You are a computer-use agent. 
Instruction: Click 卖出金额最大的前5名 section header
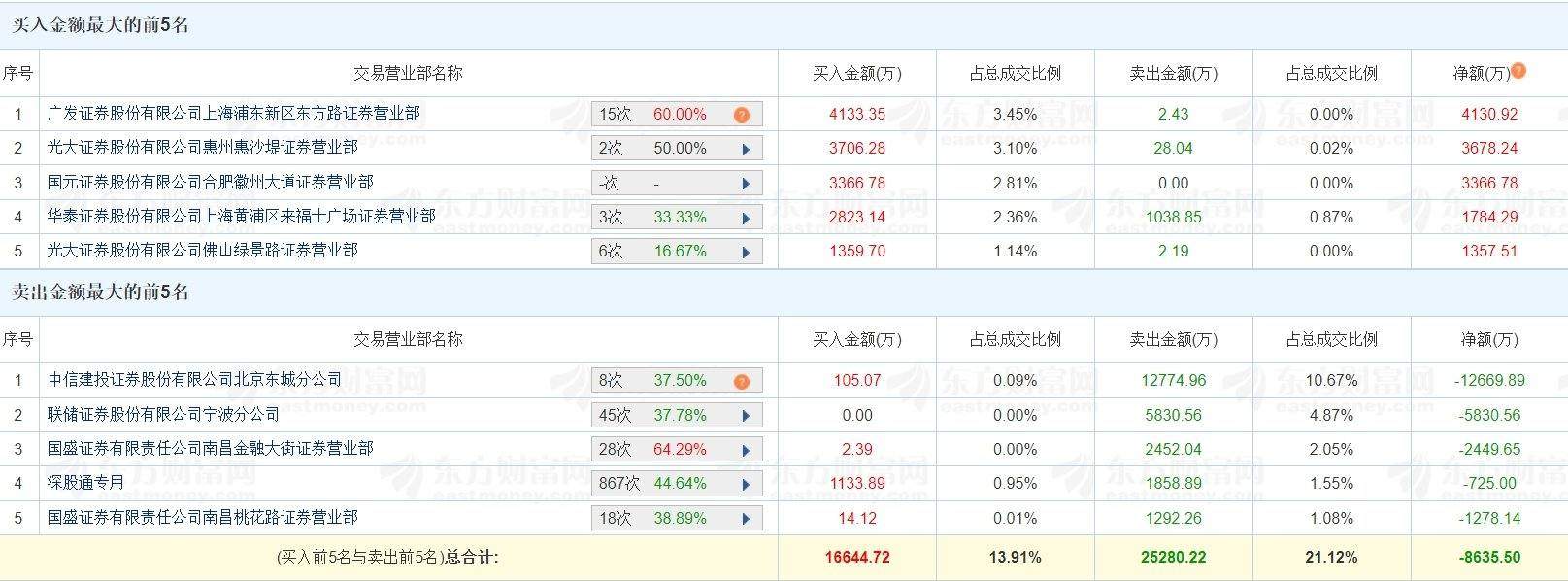pyautogui.click(x=100, y=292)
